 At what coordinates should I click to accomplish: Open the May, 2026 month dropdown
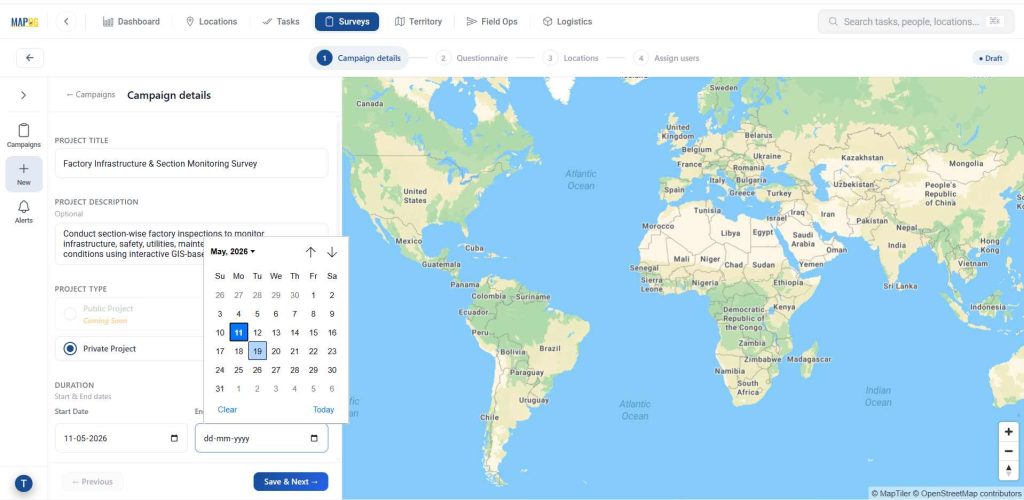coord(233,251)
